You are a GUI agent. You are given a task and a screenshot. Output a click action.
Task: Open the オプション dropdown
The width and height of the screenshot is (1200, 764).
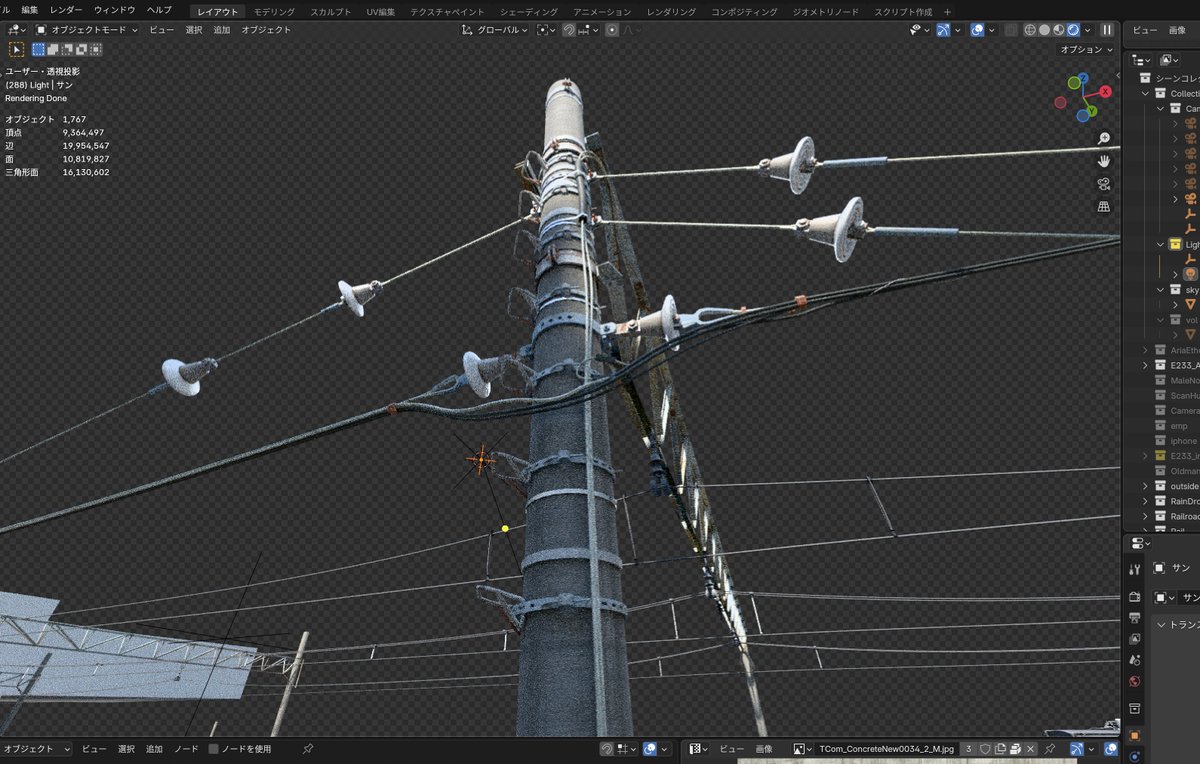click(x=1087, y=49)
